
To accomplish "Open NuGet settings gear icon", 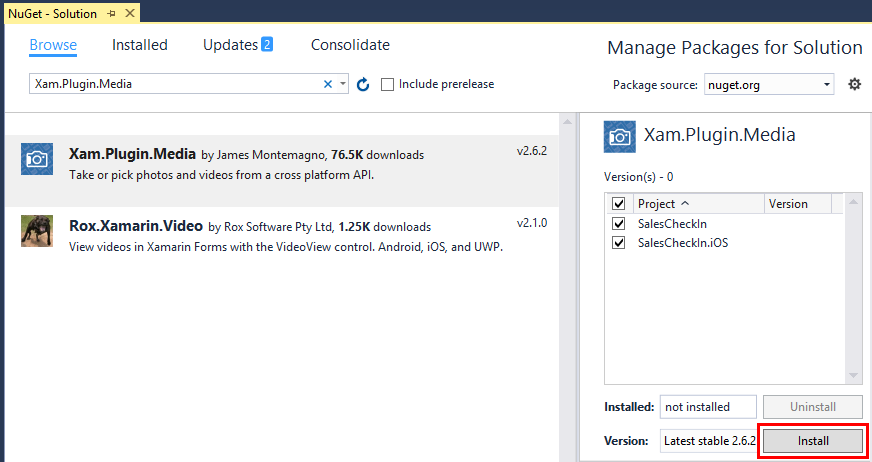I will [854, 85].
